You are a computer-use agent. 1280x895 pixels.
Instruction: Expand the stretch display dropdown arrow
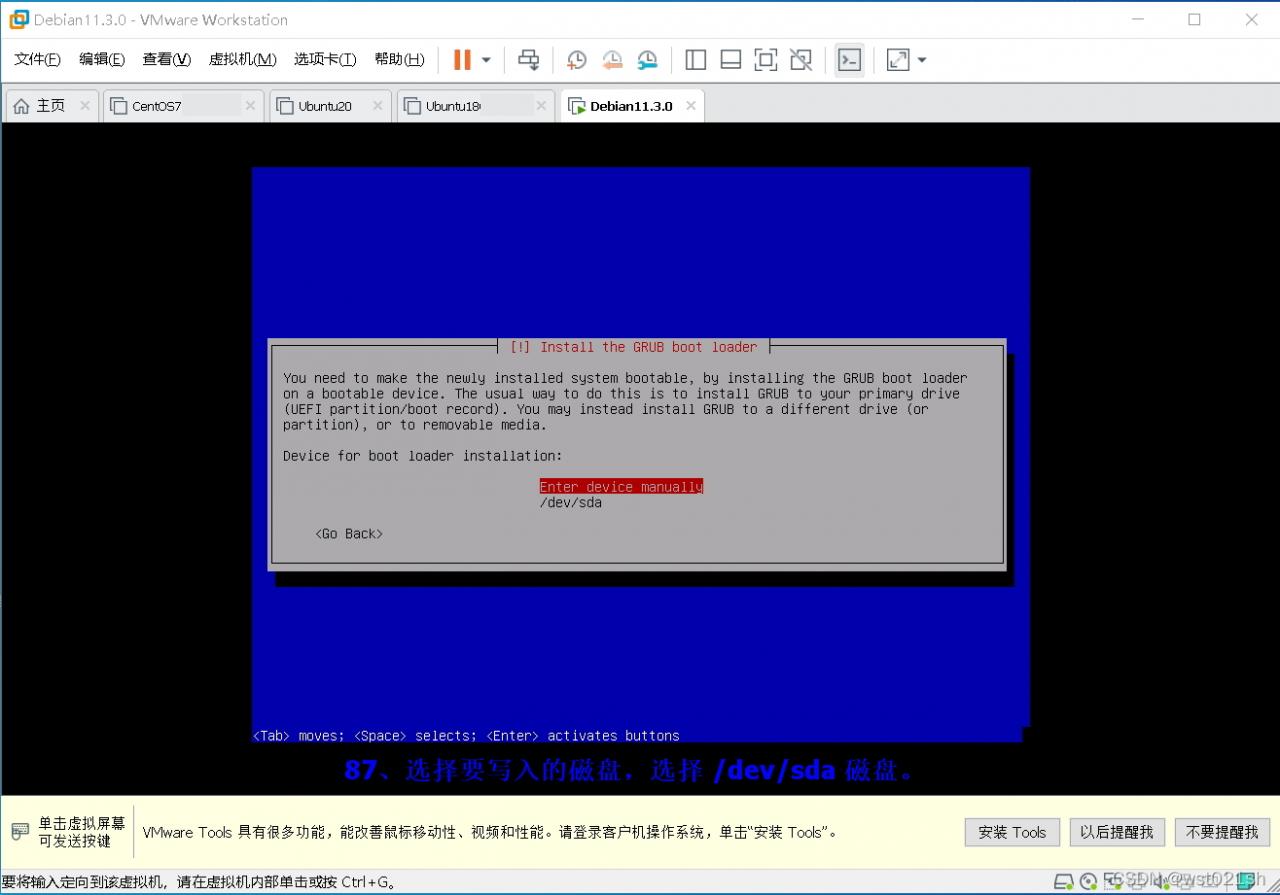(x=922, y=60)
